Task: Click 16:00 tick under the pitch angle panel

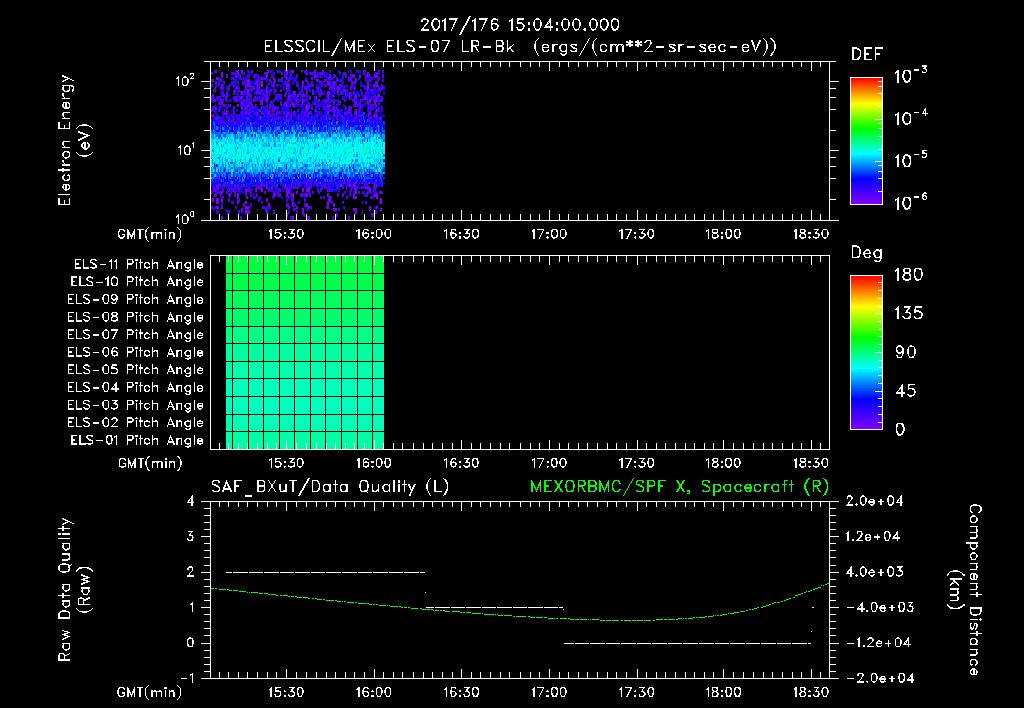Action: point(373,463)
